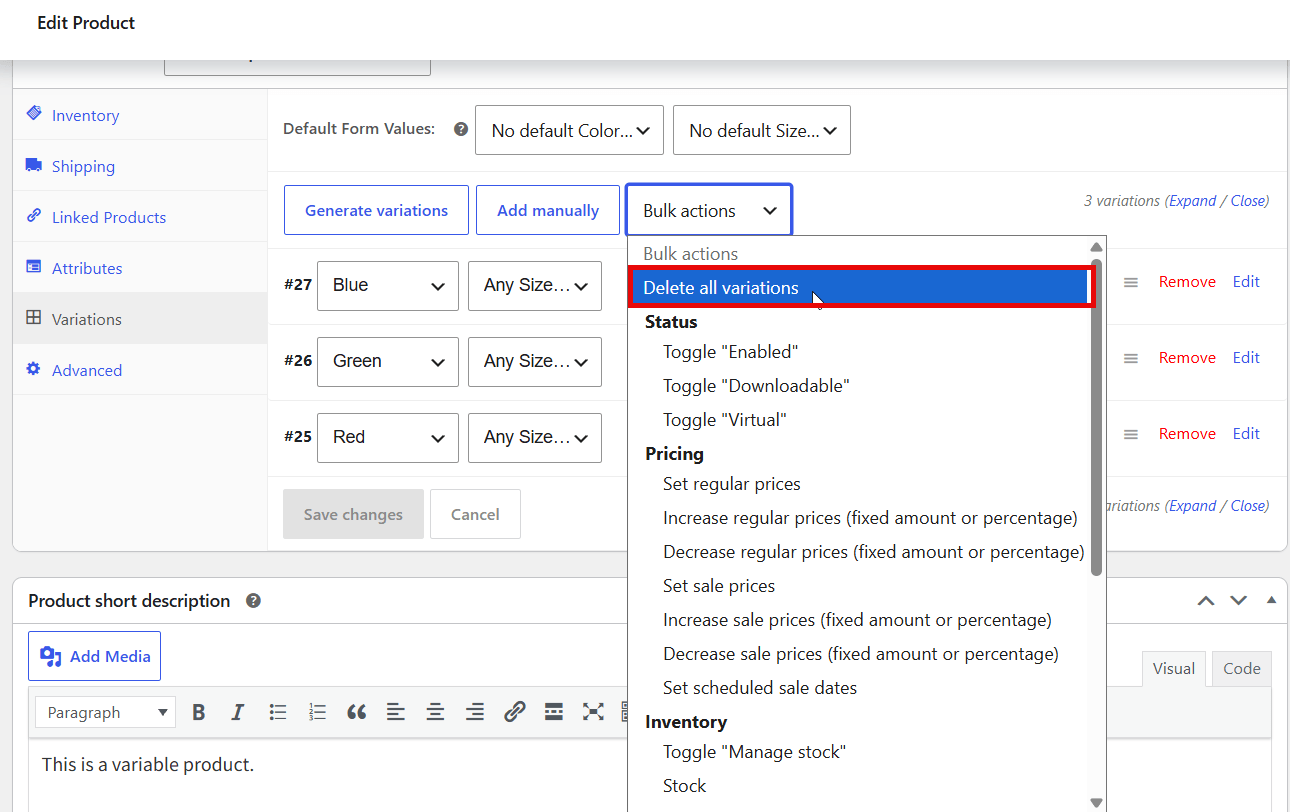Viewport: 1290px width, 812px height.
Task: Switch to the Visual editor tab
Action: pos(1173,669)
